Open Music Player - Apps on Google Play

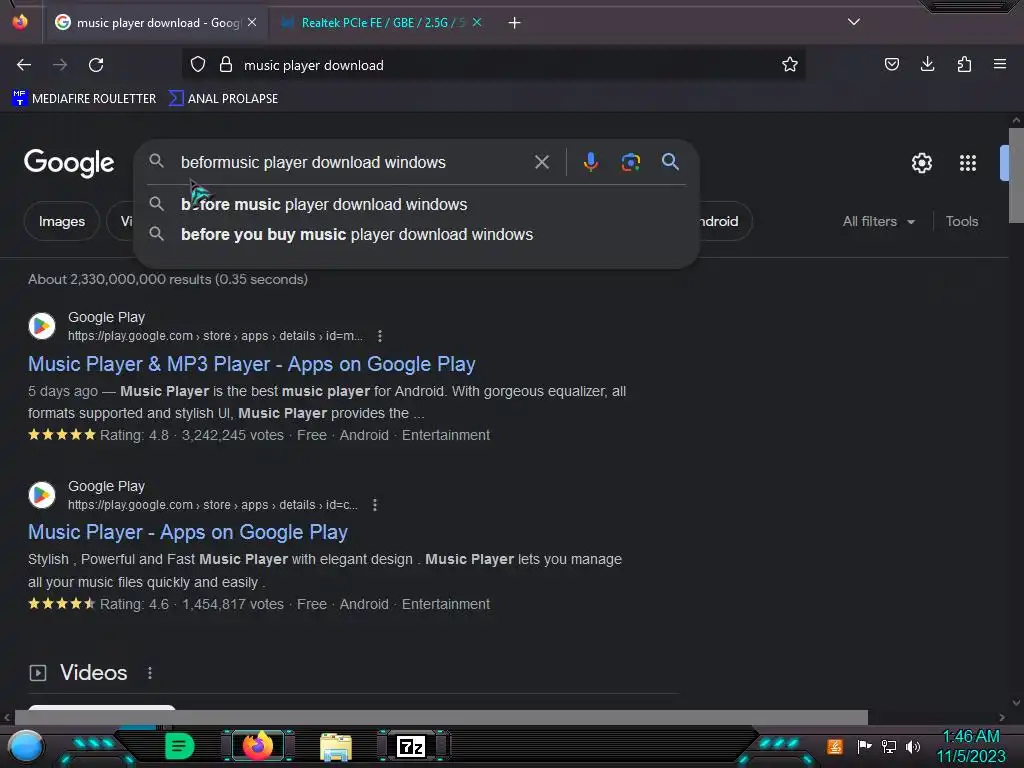click(187, 532)
